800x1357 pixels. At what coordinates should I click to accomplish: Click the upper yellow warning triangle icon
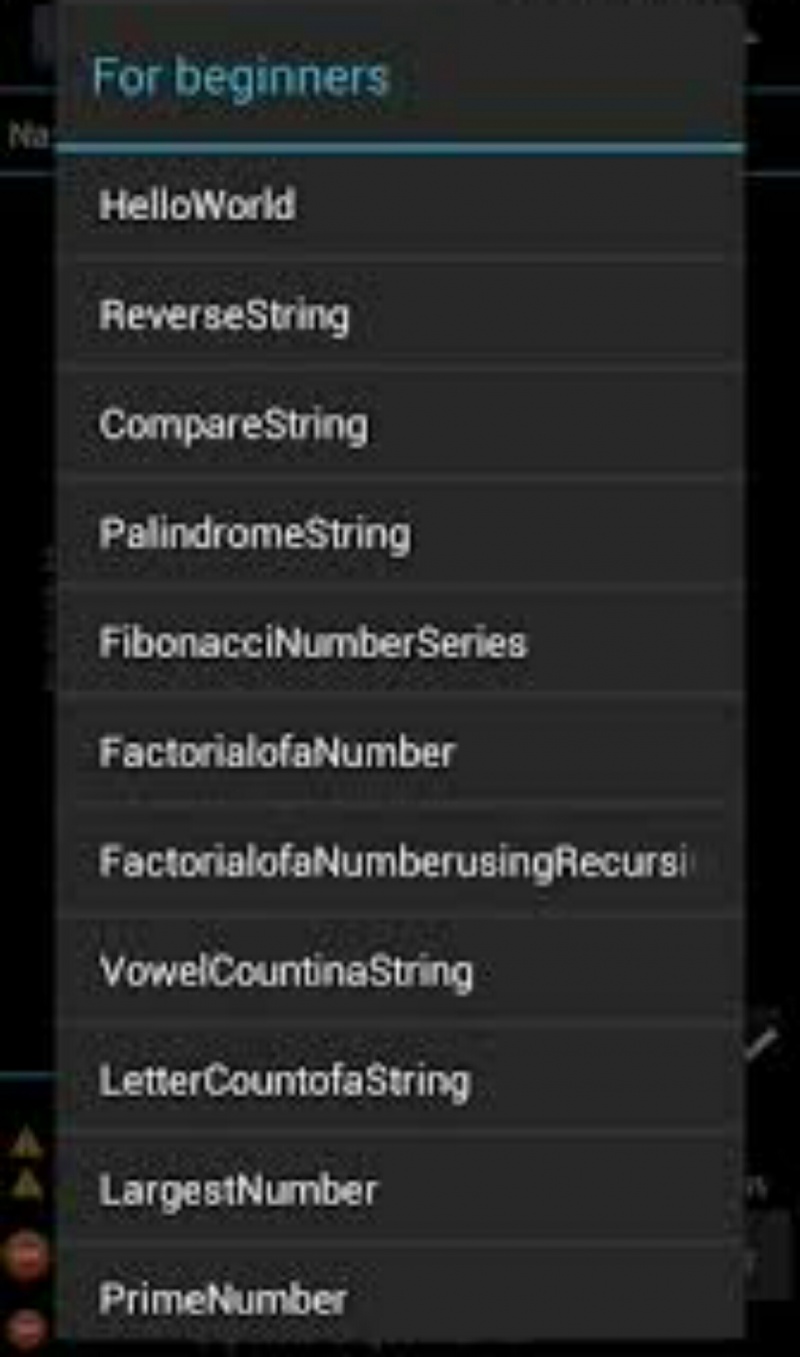26,1143
